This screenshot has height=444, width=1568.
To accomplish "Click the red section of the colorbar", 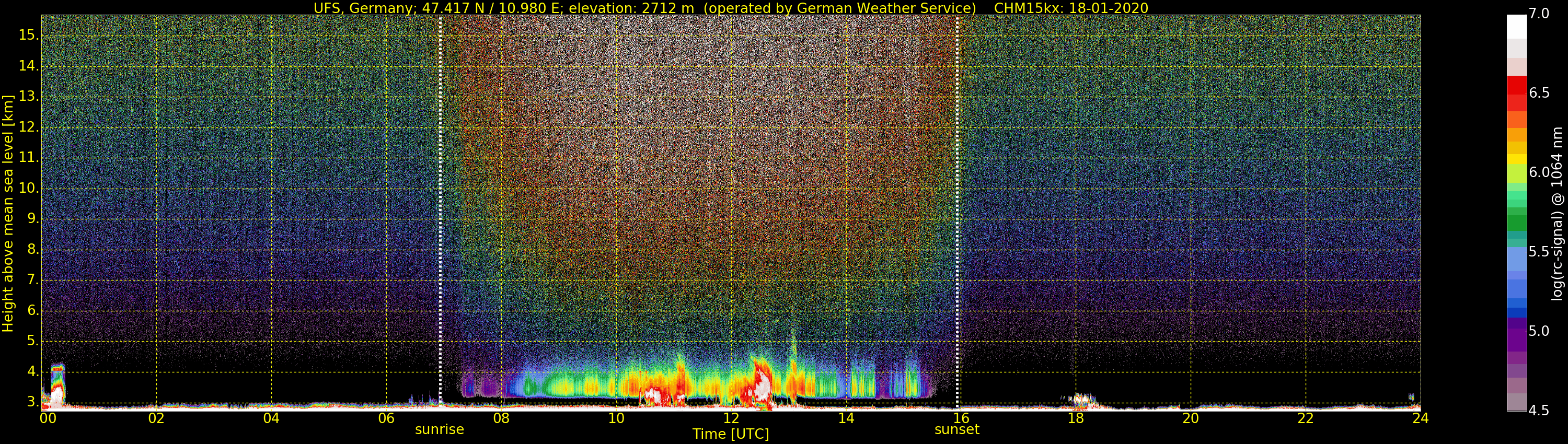I will click(1516, 93).
